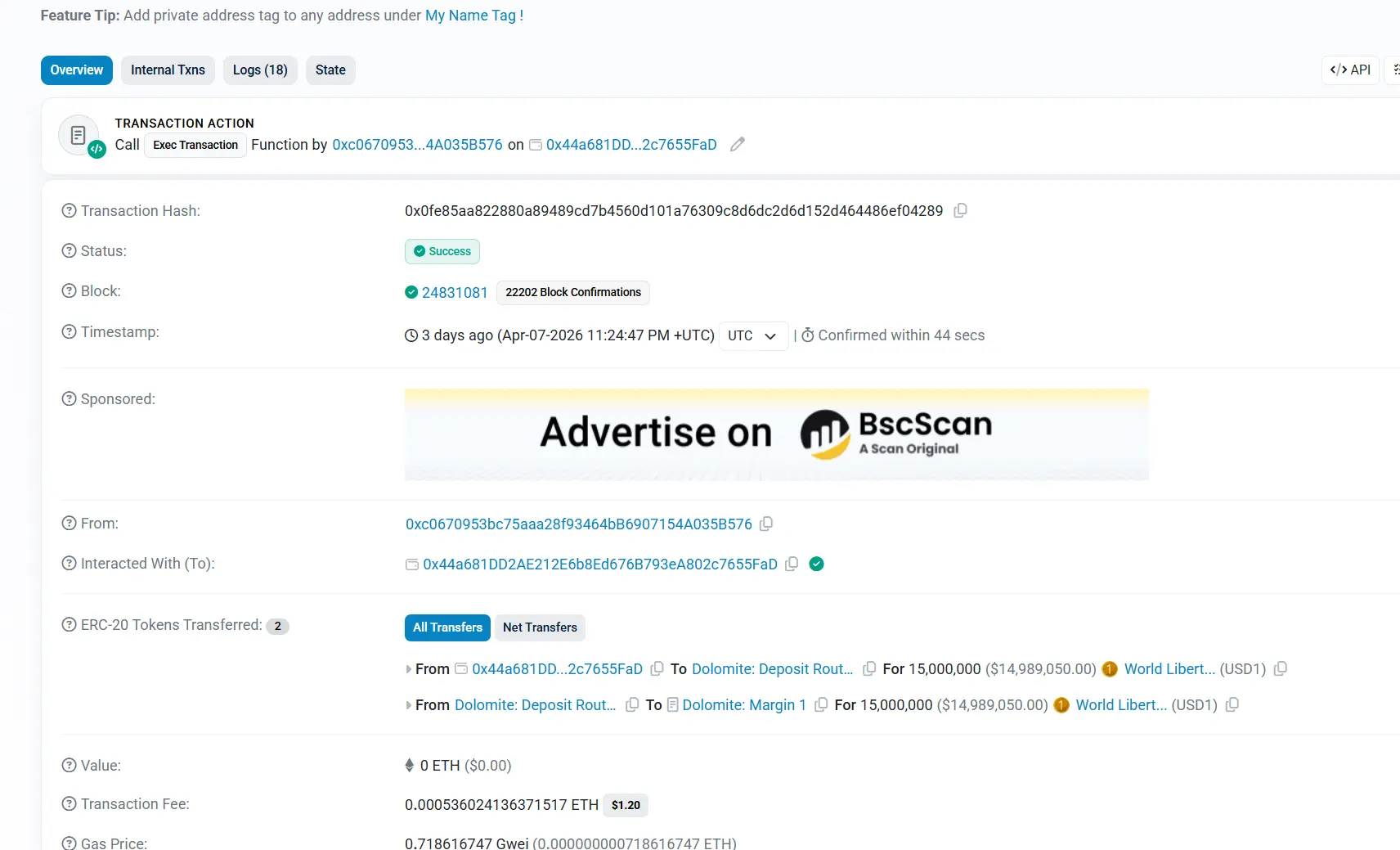The height and width of the screenshot is (850, 1400).
Task: Open Dolomite: Deposit Rout... recipient in first transfer
Action: 773,669
